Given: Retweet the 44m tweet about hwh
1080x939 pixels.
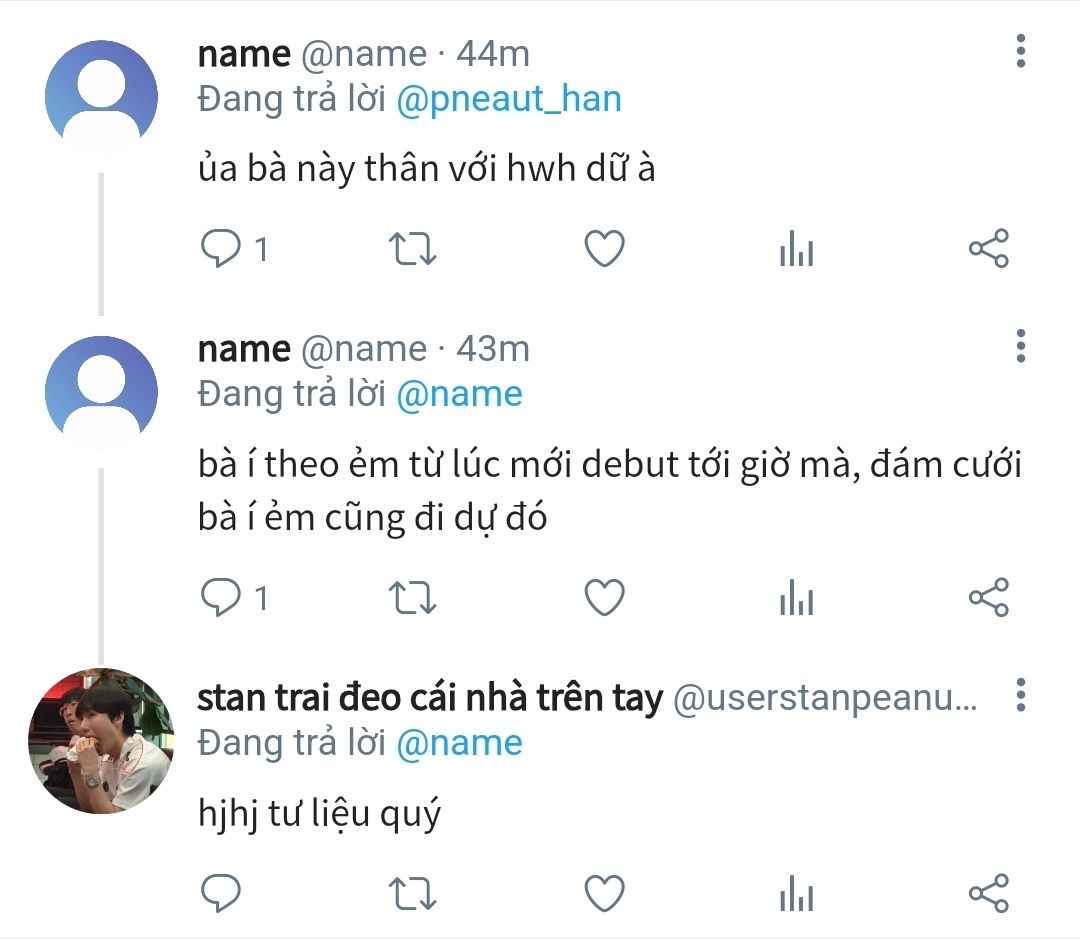Looking at the screenshot, I should coord(411,249).
